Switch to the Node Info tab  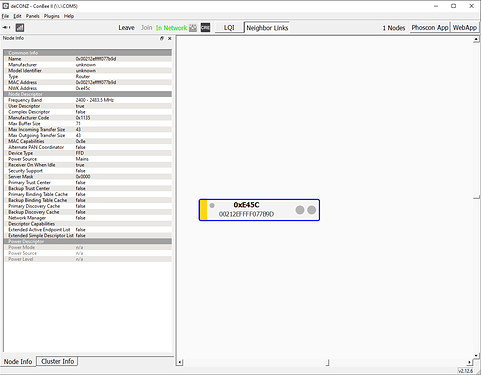(18, 362)
